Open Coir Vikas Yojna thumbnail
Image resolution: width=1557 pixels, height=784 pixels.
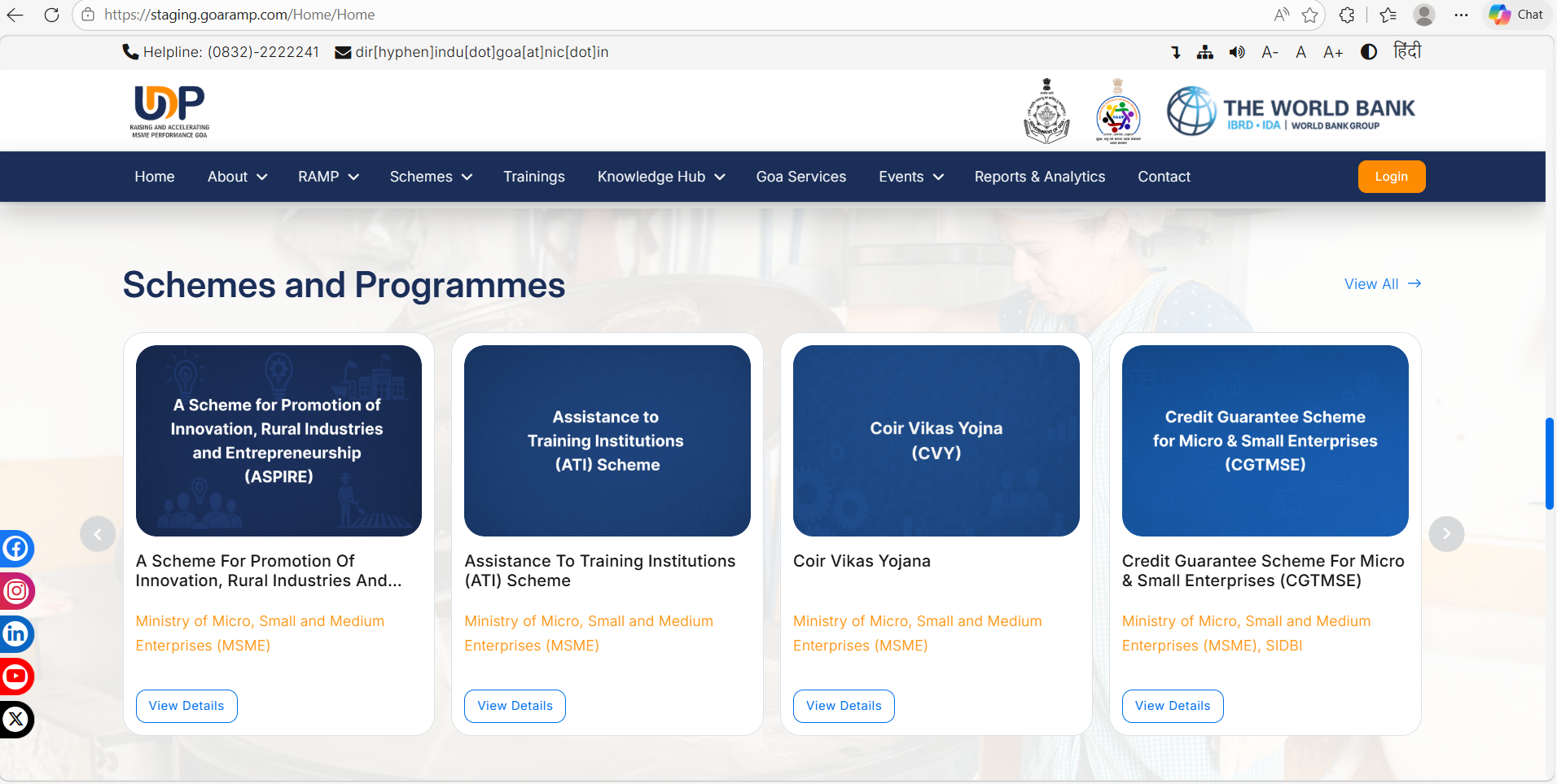tap(936, 440)
